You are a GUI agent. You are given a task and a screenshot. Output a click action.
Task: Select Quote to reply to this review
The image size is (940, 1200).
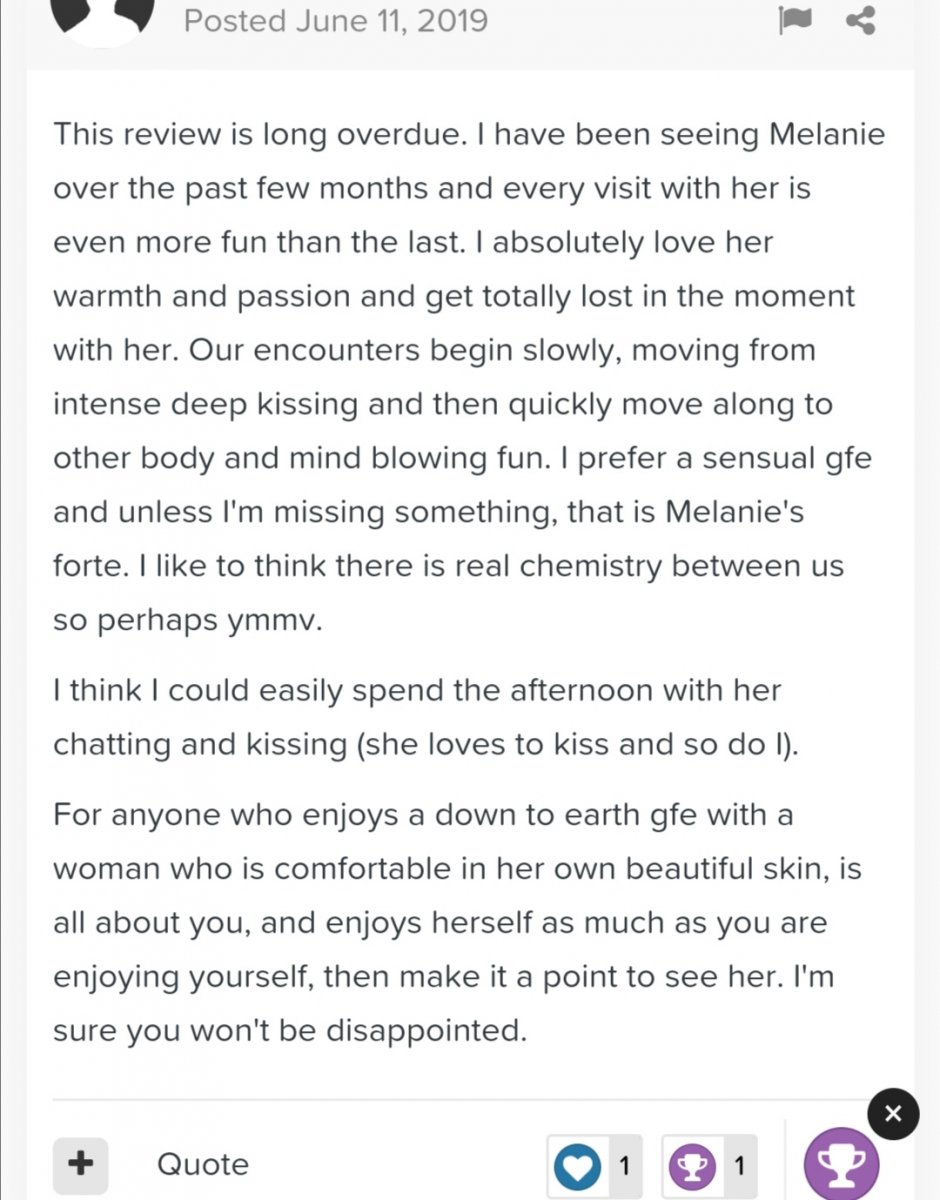(x=203, y=1165)
